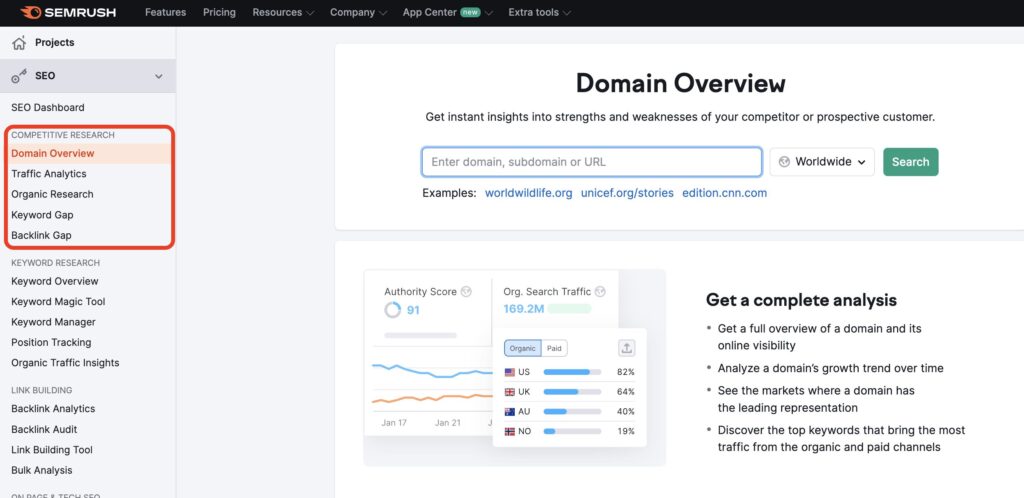
Task: Open the Worldwide region dropdown
Action: pos(822,162)
